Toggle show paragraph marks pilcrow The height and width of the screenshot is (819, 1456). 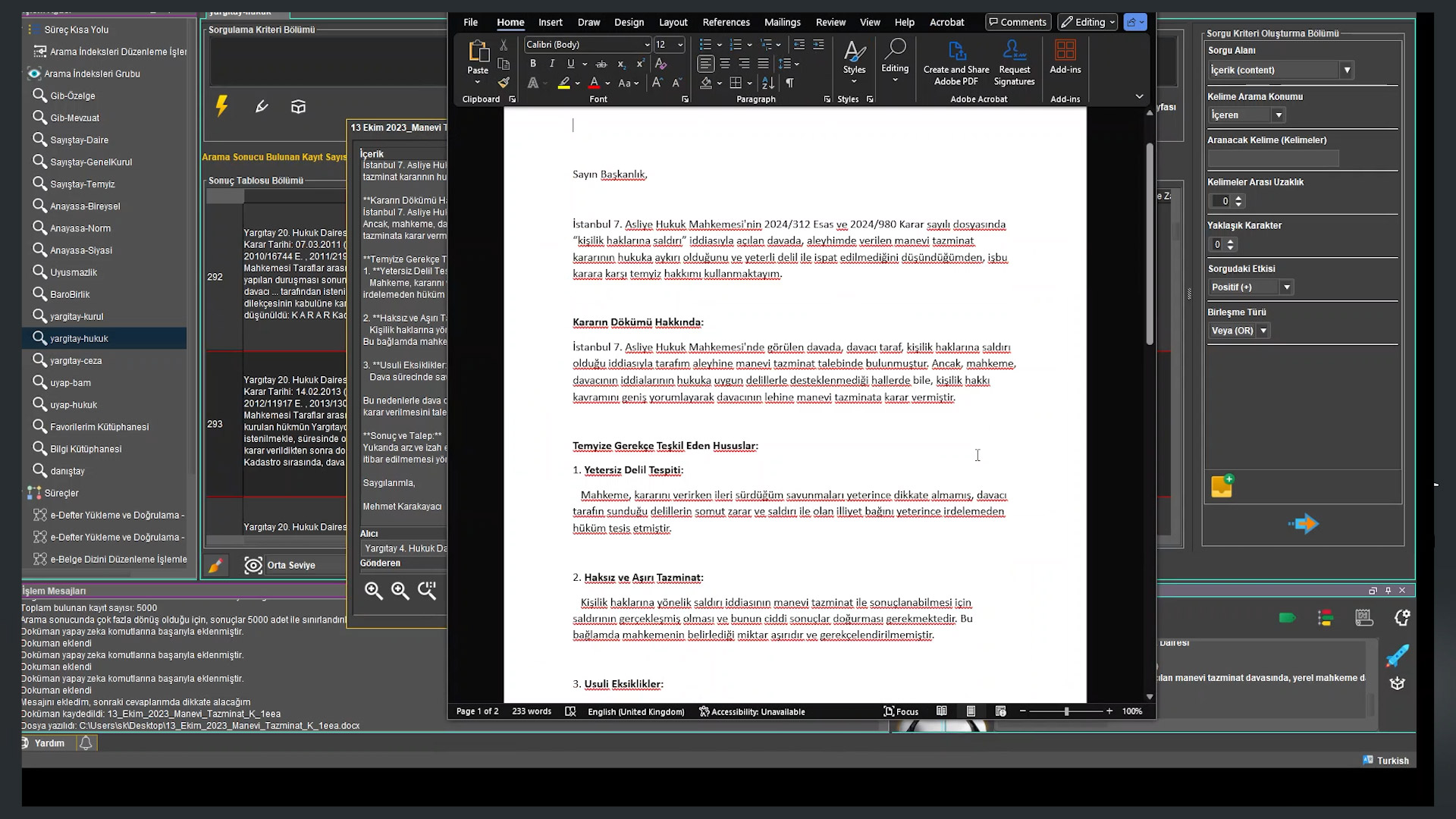pyautogui.click(x=789, y=83)
